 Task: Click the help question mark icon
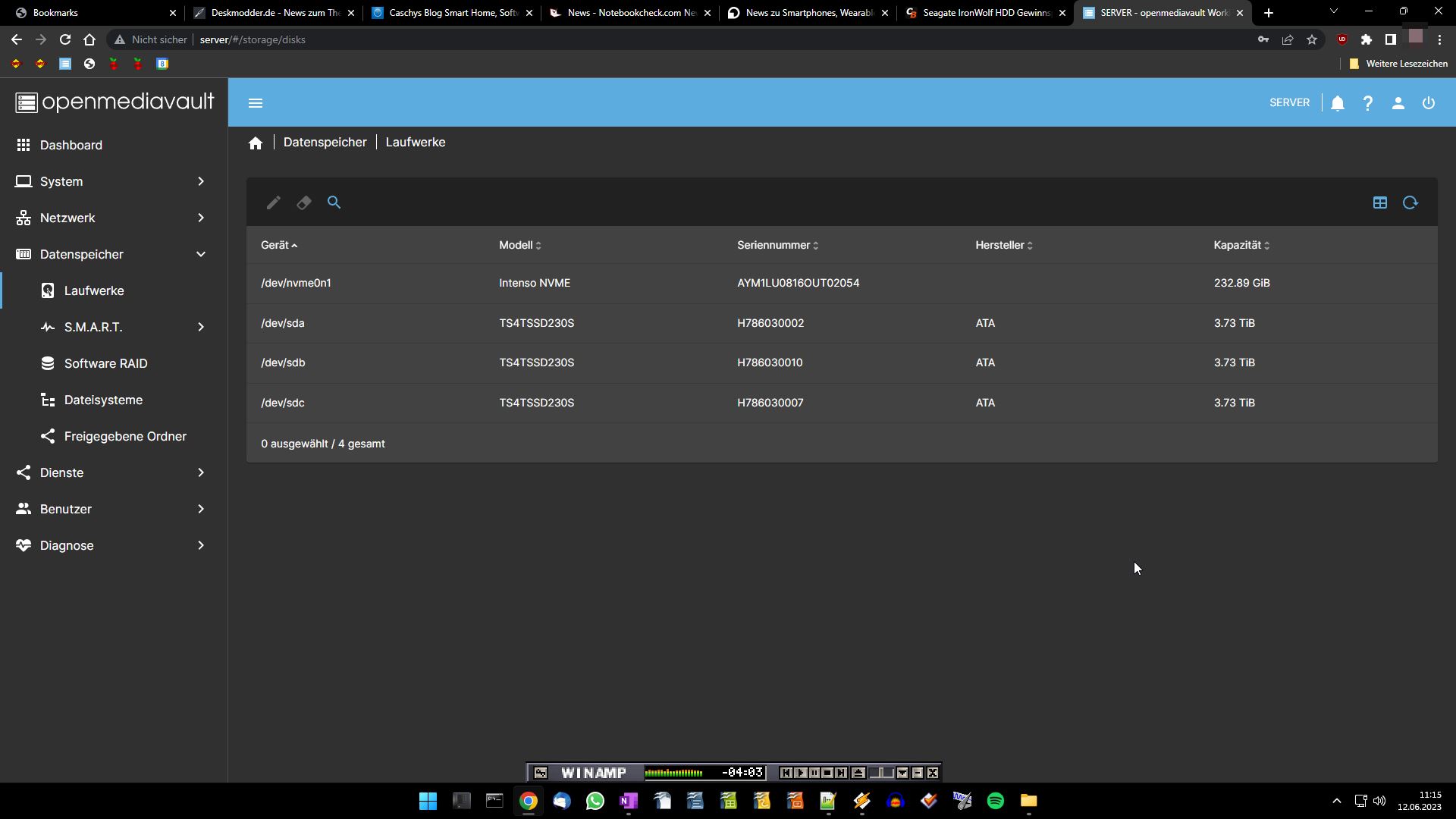click(1367, 103)
